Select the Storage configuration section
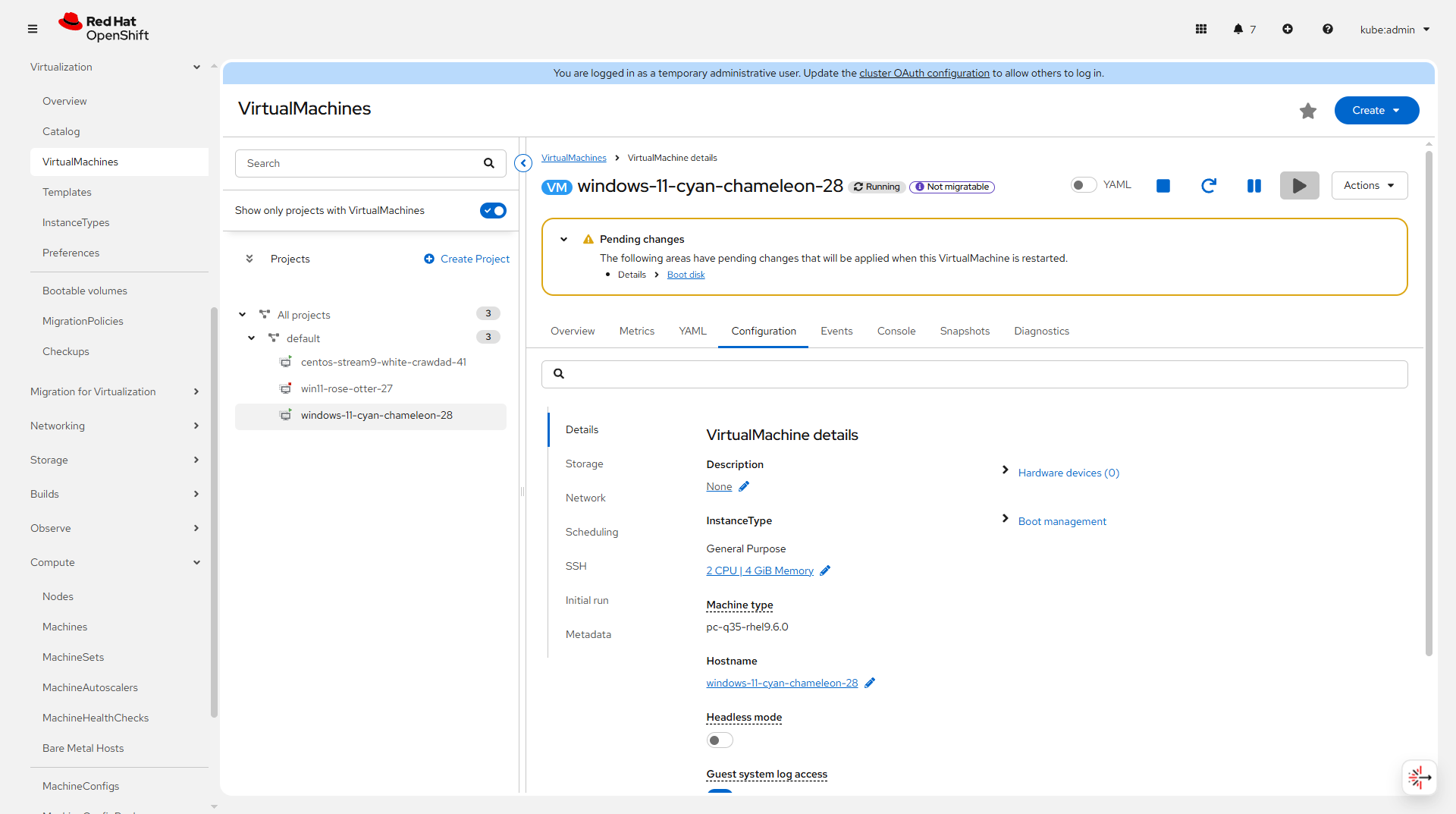The width and height of the screenshot is (1456, 814). (585, 464)
